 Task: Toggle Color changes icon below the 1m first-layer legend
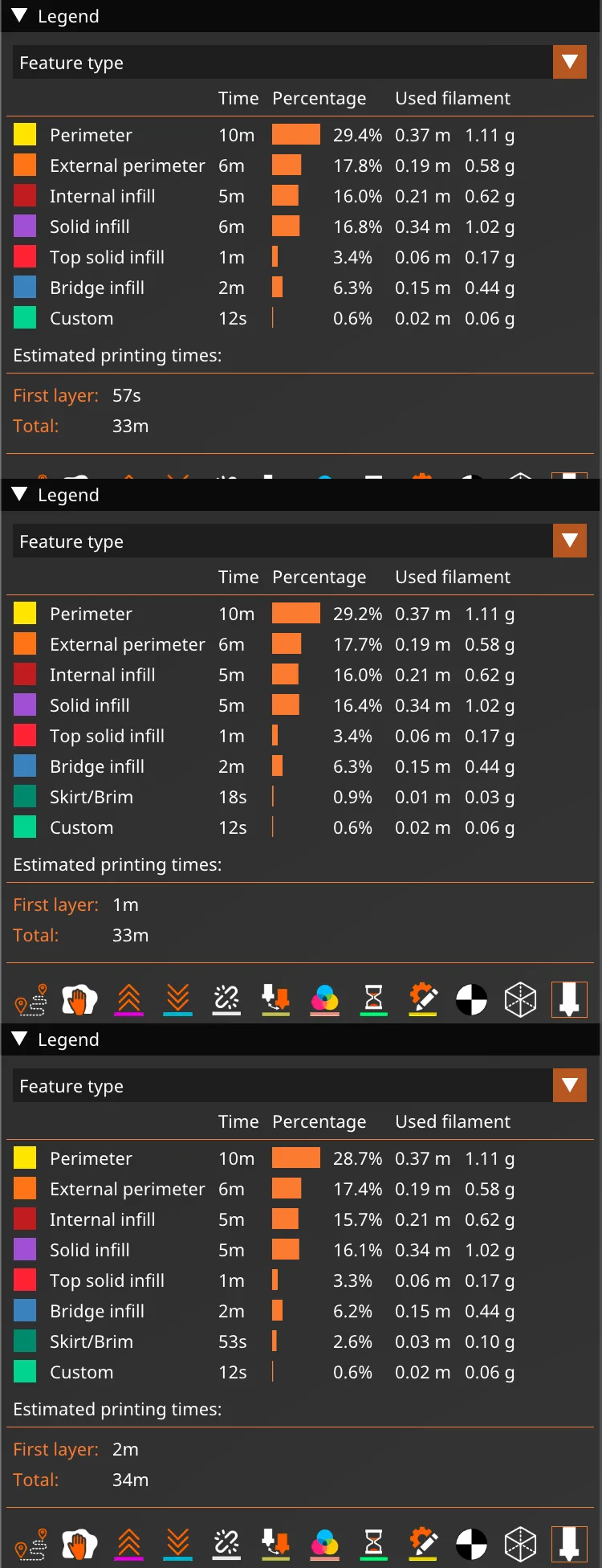tap(325, 1000)
